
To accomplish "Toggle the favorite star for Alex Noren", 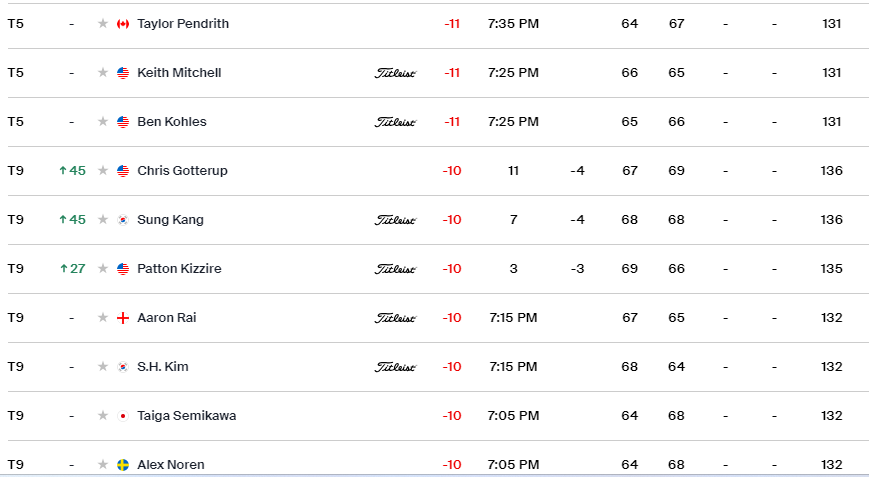I will tap(102, 465).
